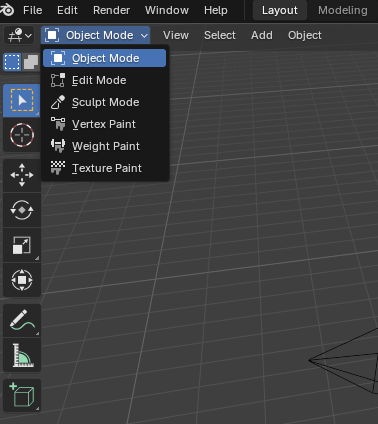378x424 pixels.
Task: Activate the Move tool
Action: click(22, 175)
